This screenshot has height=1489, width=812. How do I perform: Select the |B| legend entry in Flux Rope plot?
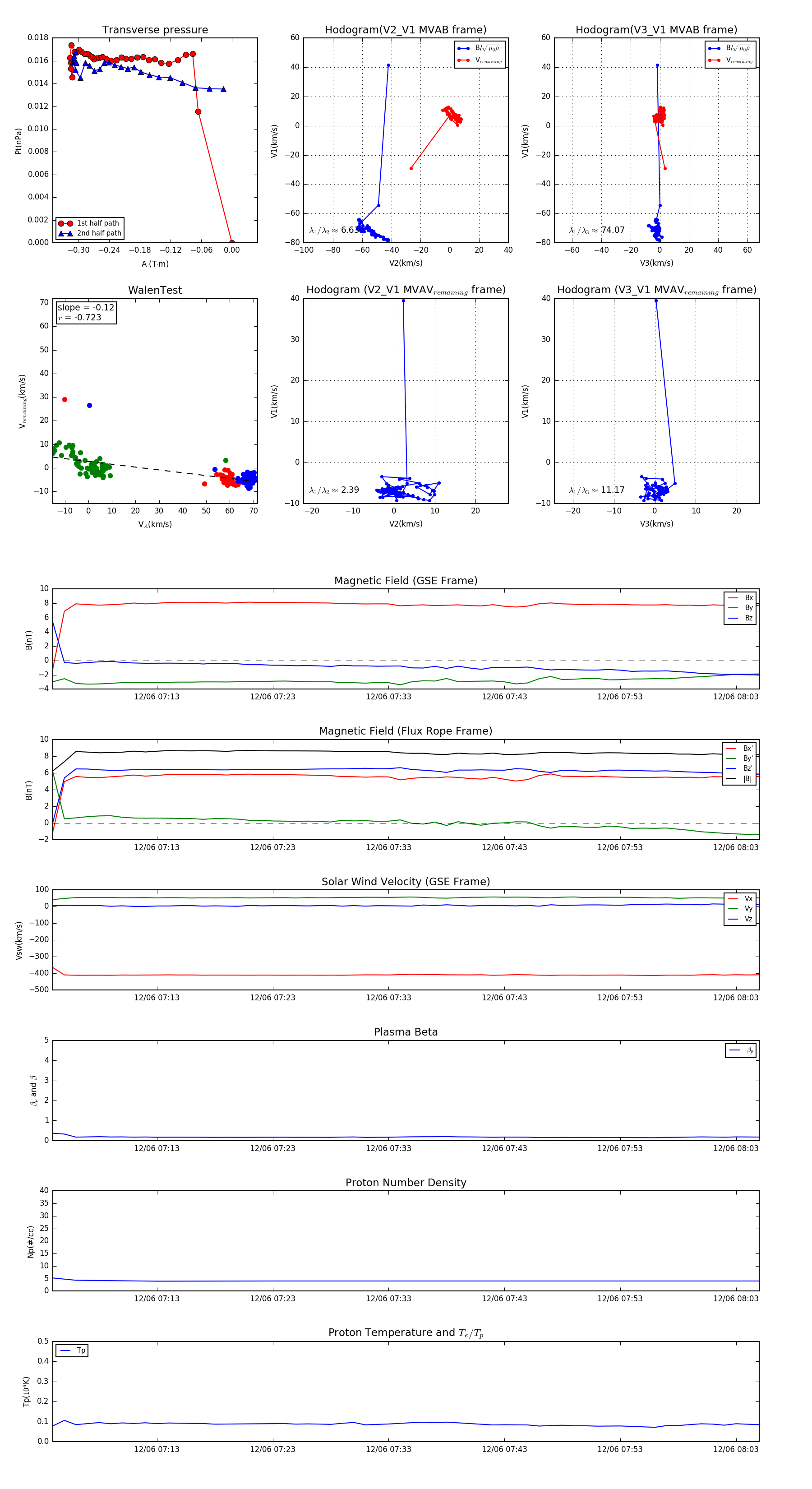click(x=740, y=779)
